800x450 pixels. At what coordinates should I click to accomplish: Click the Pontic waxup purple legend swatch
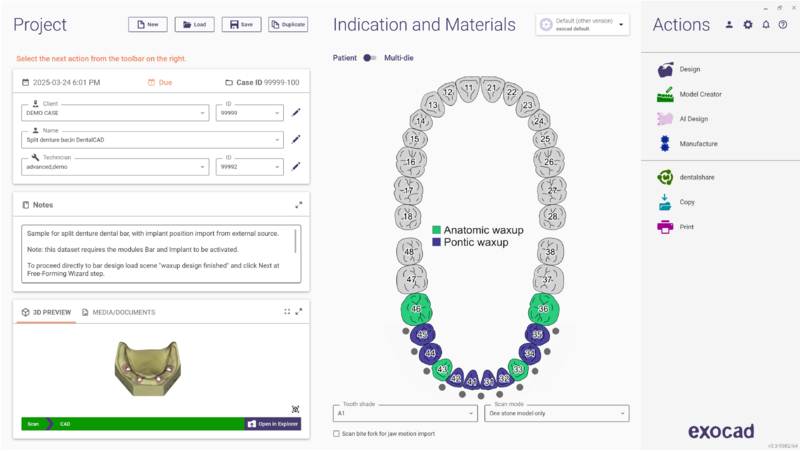coord(436,242)
